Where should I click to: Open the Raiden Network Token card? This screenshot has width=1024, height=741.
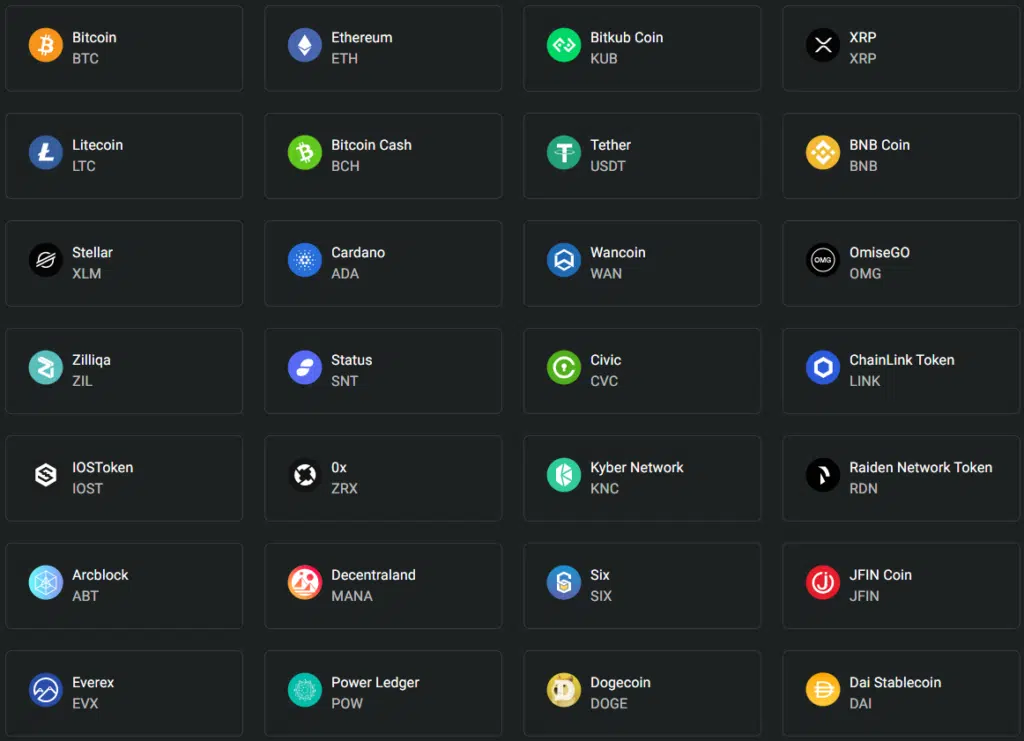[901, 479]
